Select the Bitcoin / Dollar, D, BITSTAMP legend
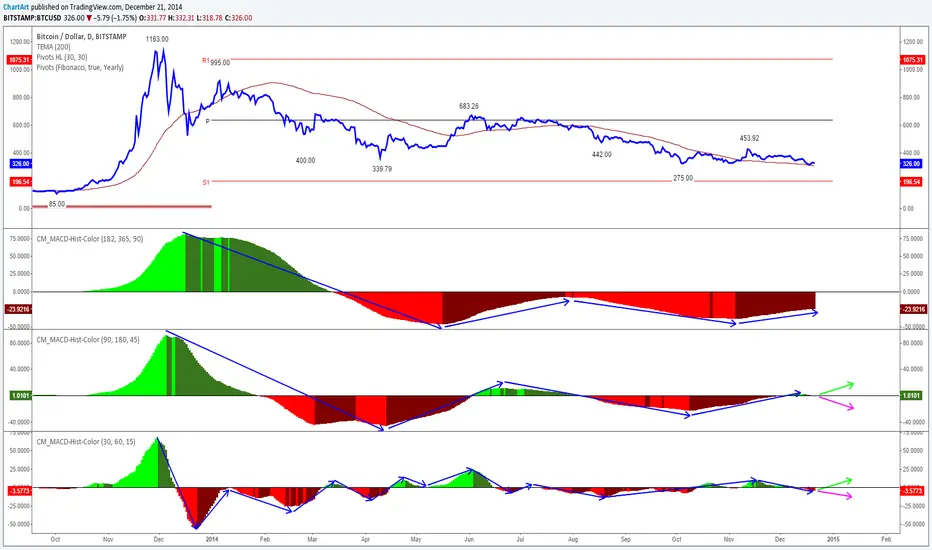 click(x=81, y=36)
